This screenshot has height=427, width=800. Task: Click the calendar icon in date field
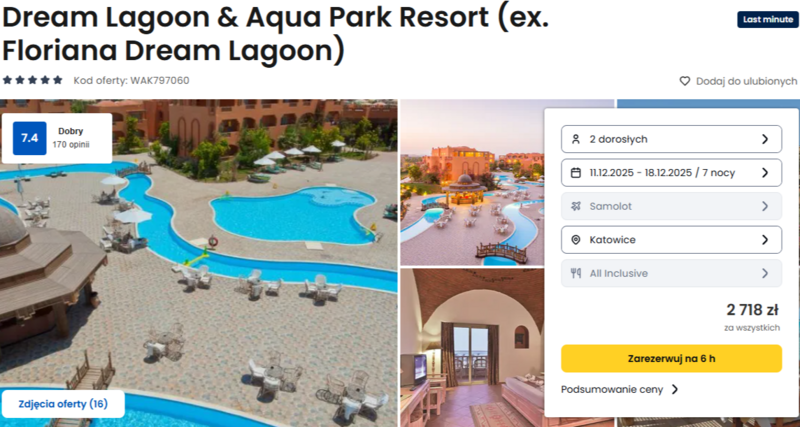[576, 172]
